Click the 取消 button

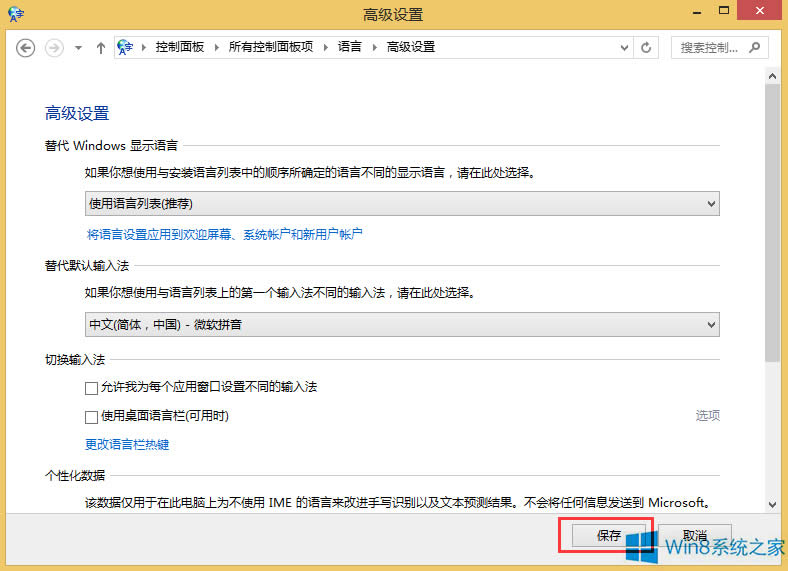pos(695,535)
